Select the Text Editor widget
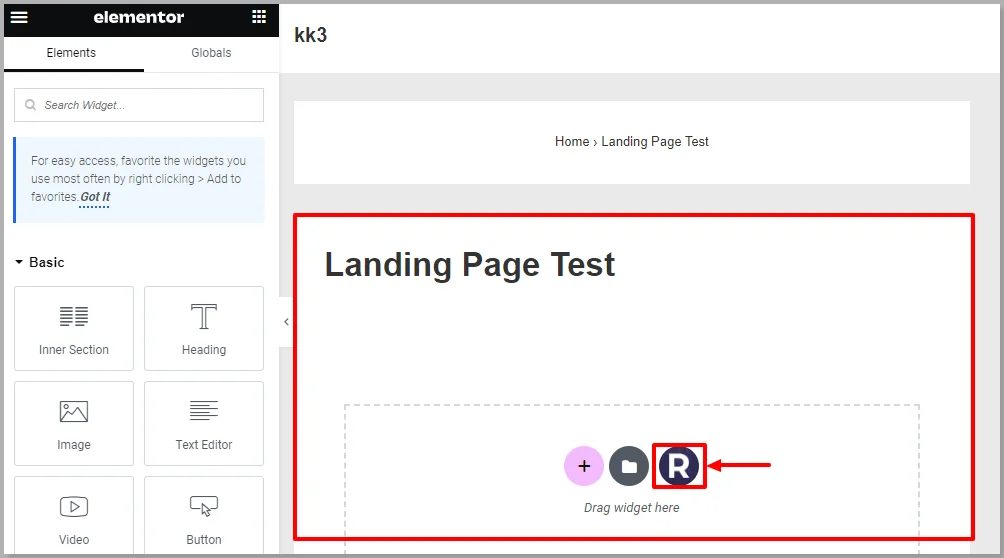 pyautogui.click(x=204, y=423)
